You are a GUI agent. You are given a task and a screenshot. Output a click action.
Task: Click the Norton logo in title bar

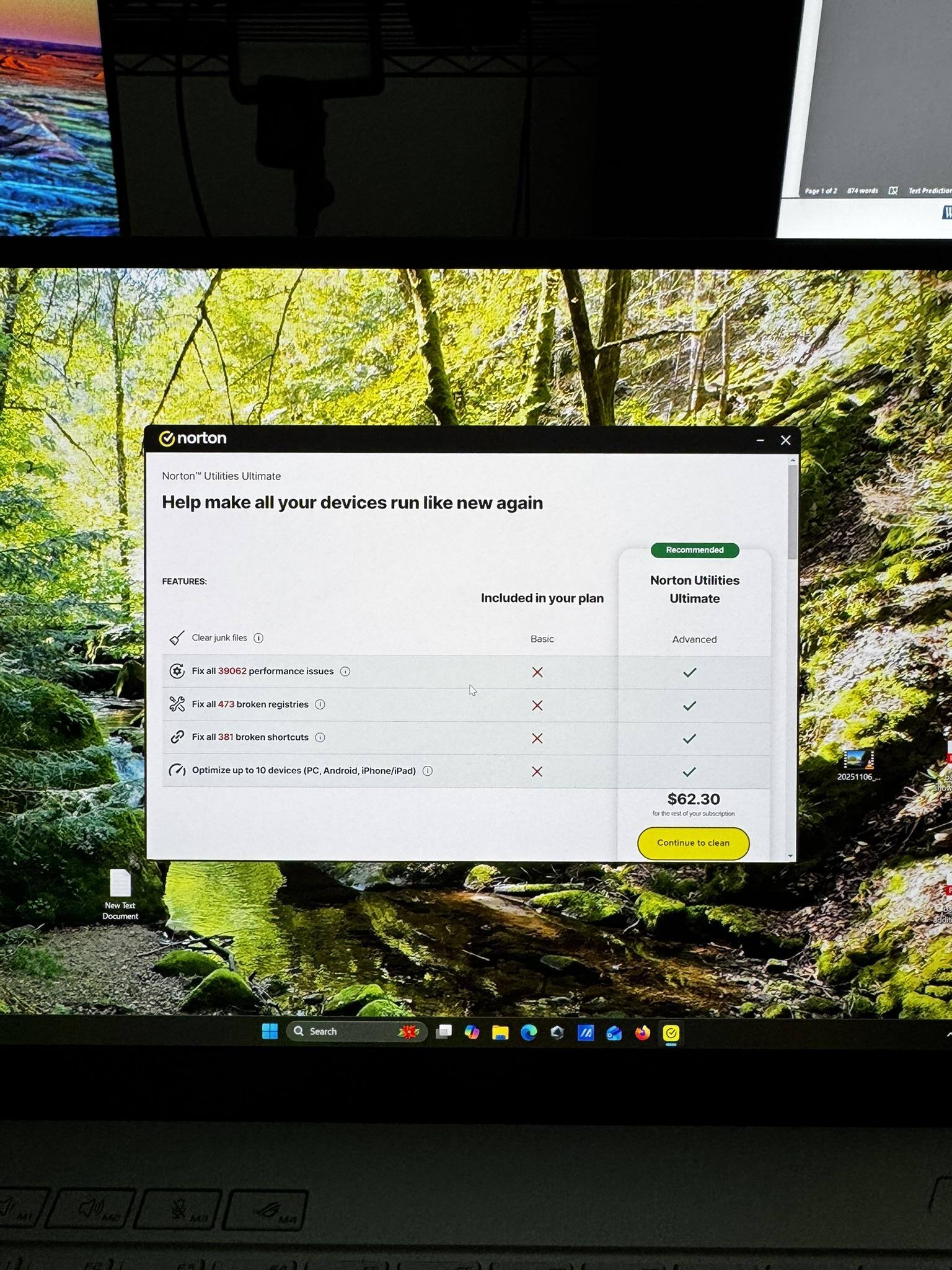(193, 438)
